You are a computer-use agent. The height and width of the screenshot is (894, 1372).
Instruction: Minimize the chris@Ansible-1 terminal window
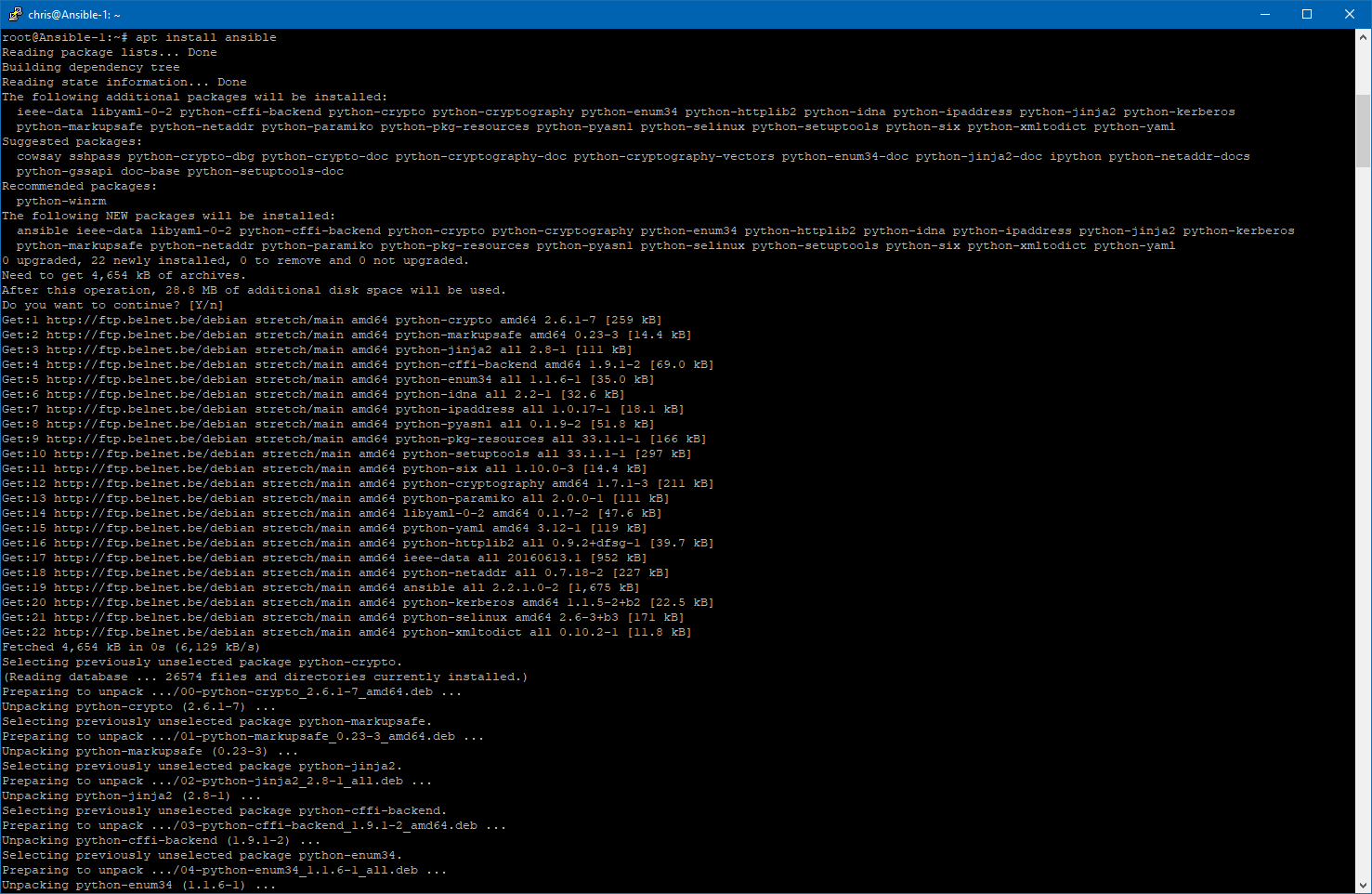coord(1264,14)
